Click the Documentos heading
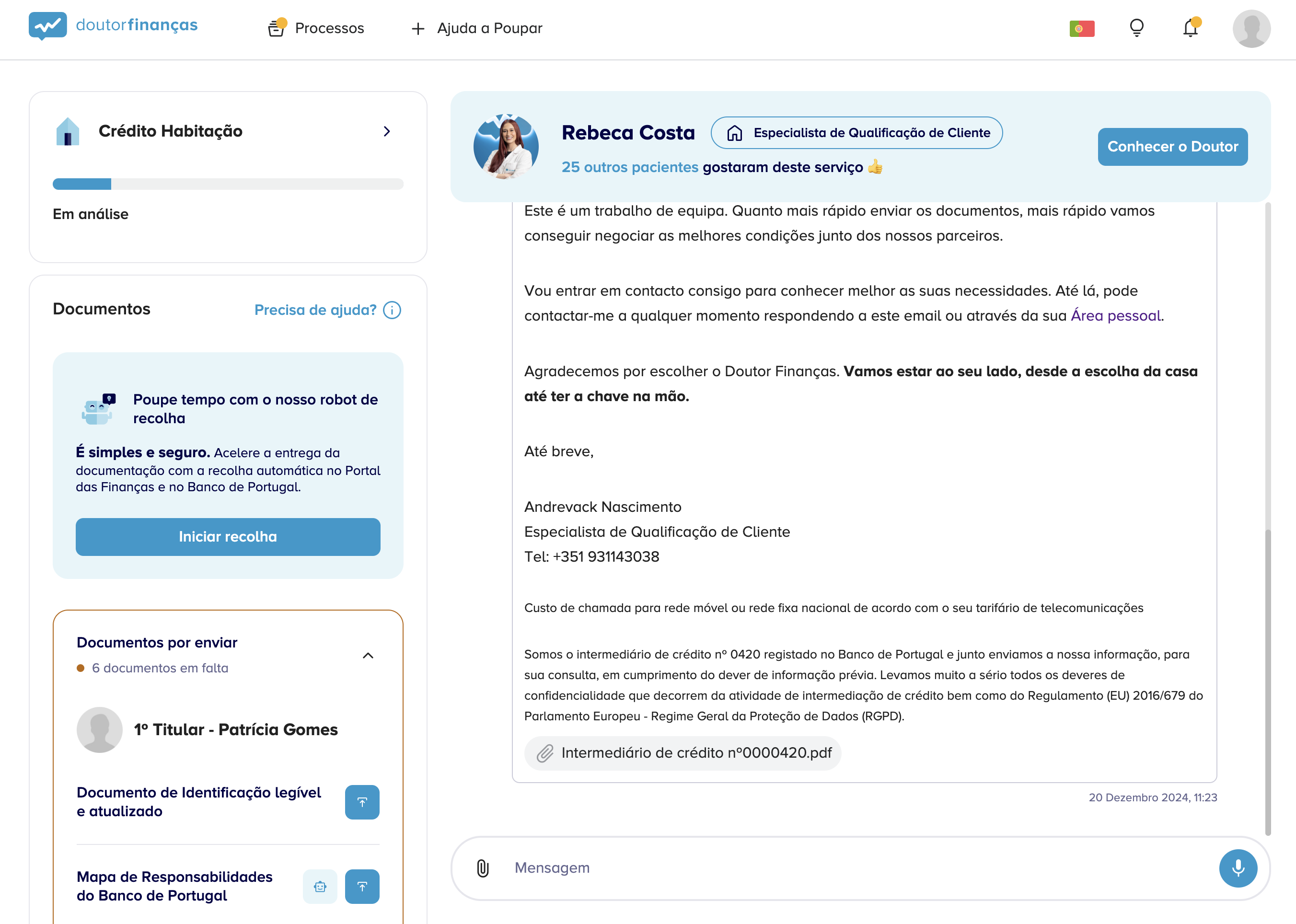 tap(101, 309)
